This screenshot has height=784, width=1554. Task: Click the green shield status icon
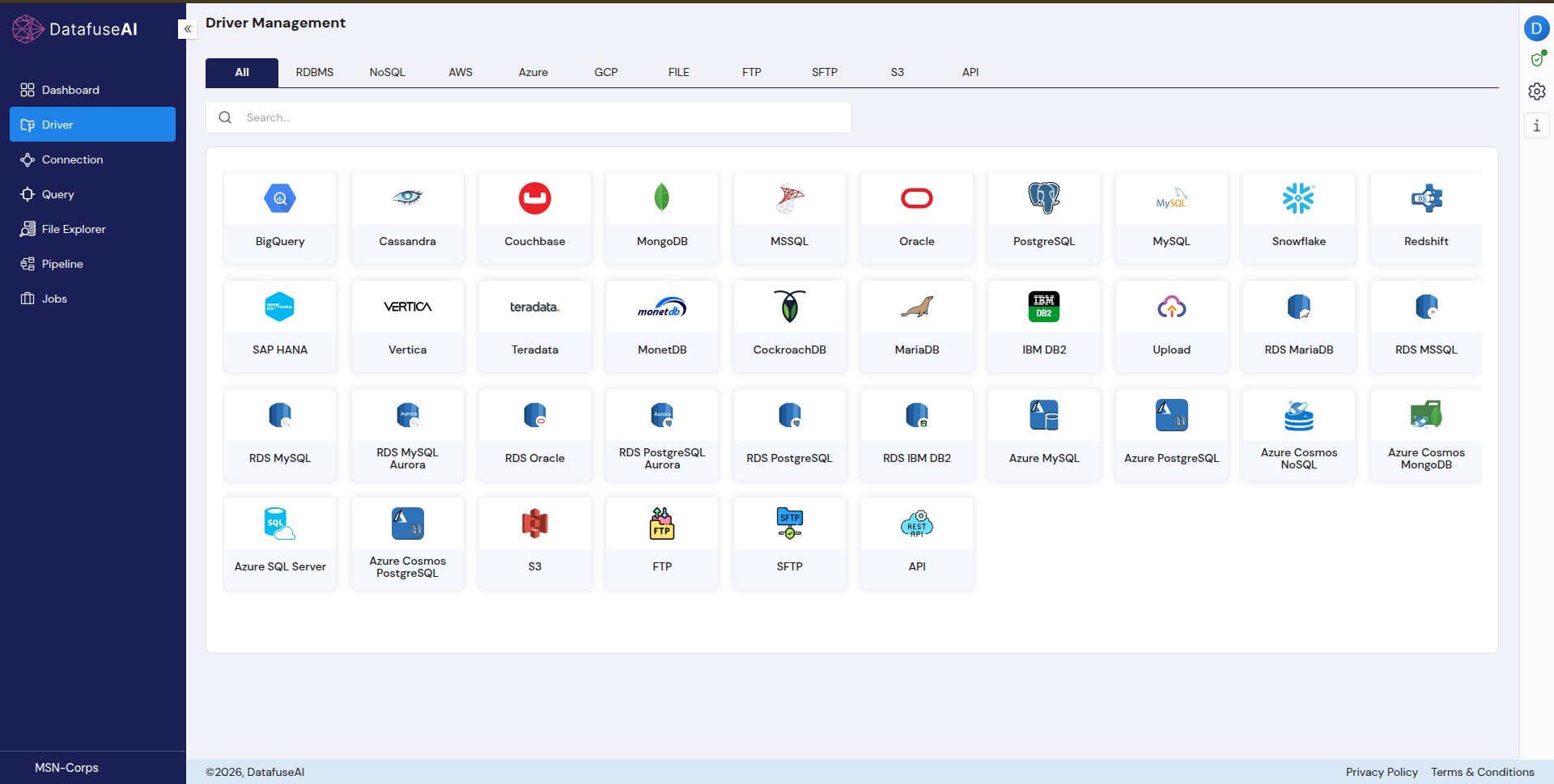1537,59
